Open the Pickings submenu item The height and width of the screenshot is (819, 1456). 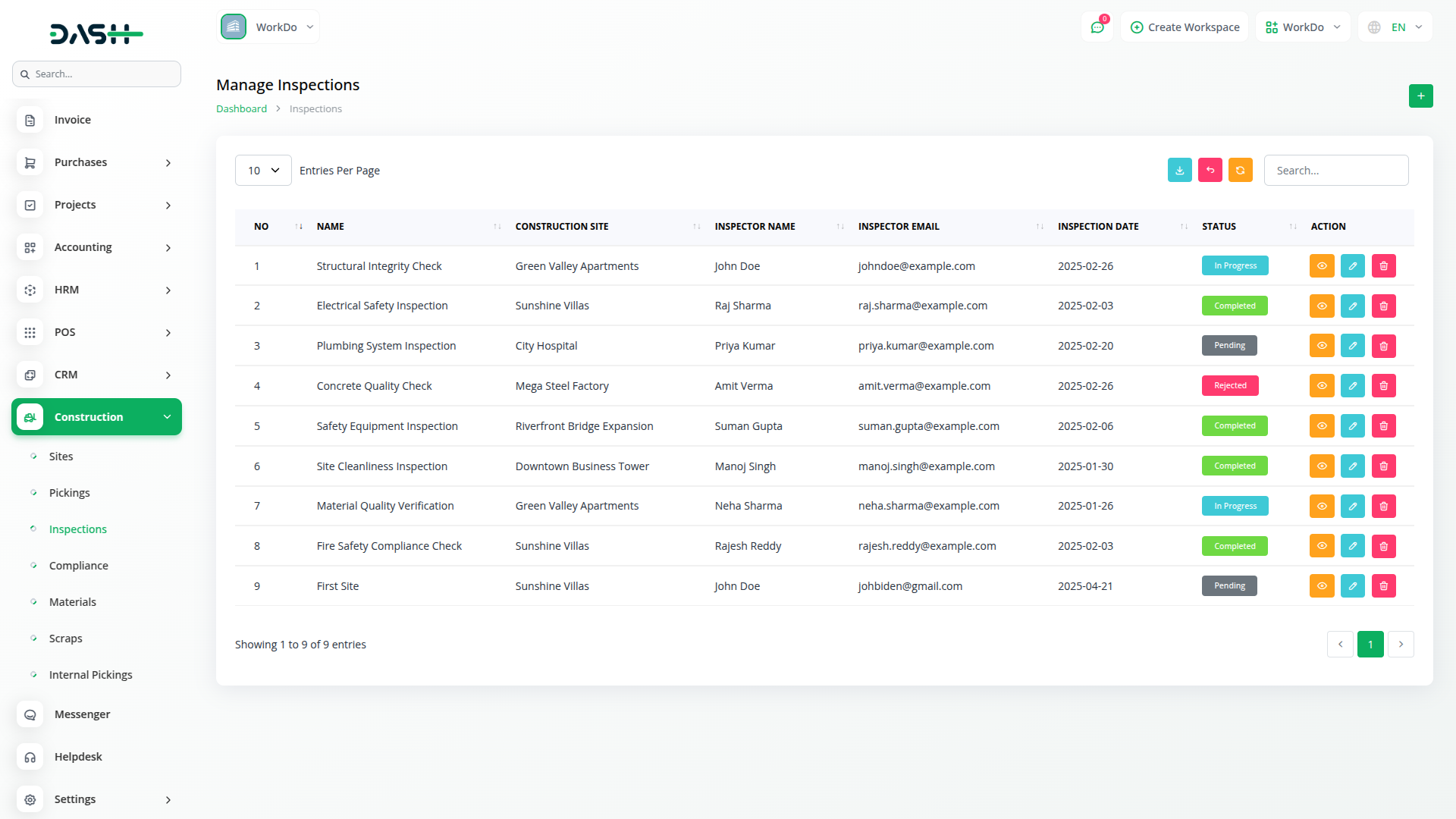click(70, 493)
